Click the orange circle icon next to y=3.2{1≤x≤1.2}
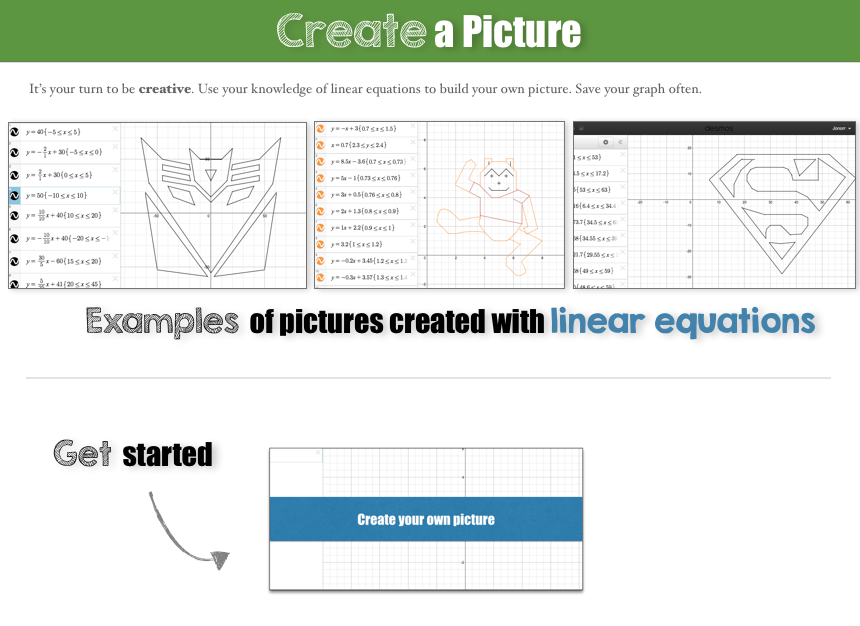The width and height of the screenshot is (860, 626). tap(322, 242)
